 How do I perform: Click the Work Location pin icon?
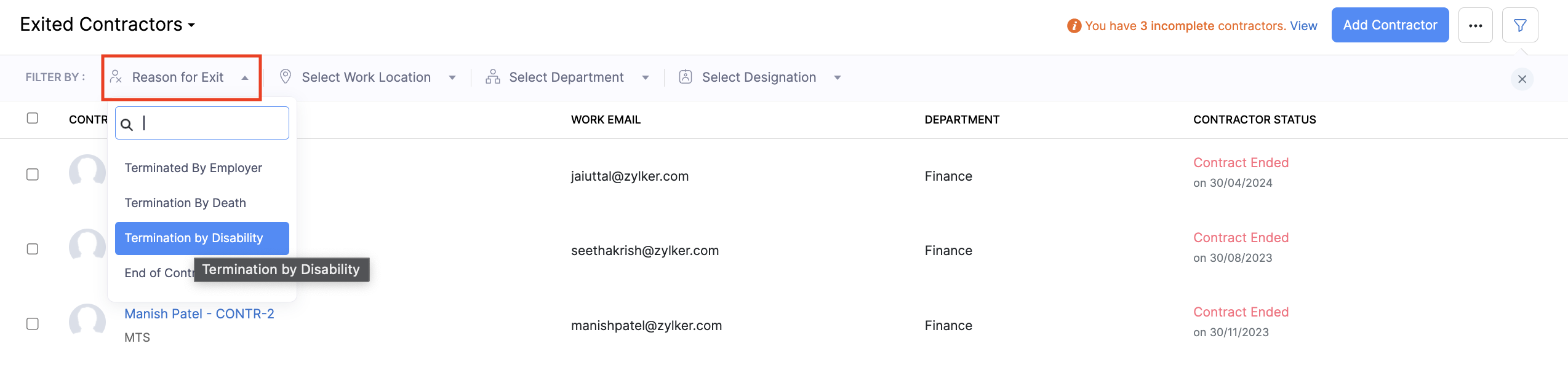click(286, 77)
